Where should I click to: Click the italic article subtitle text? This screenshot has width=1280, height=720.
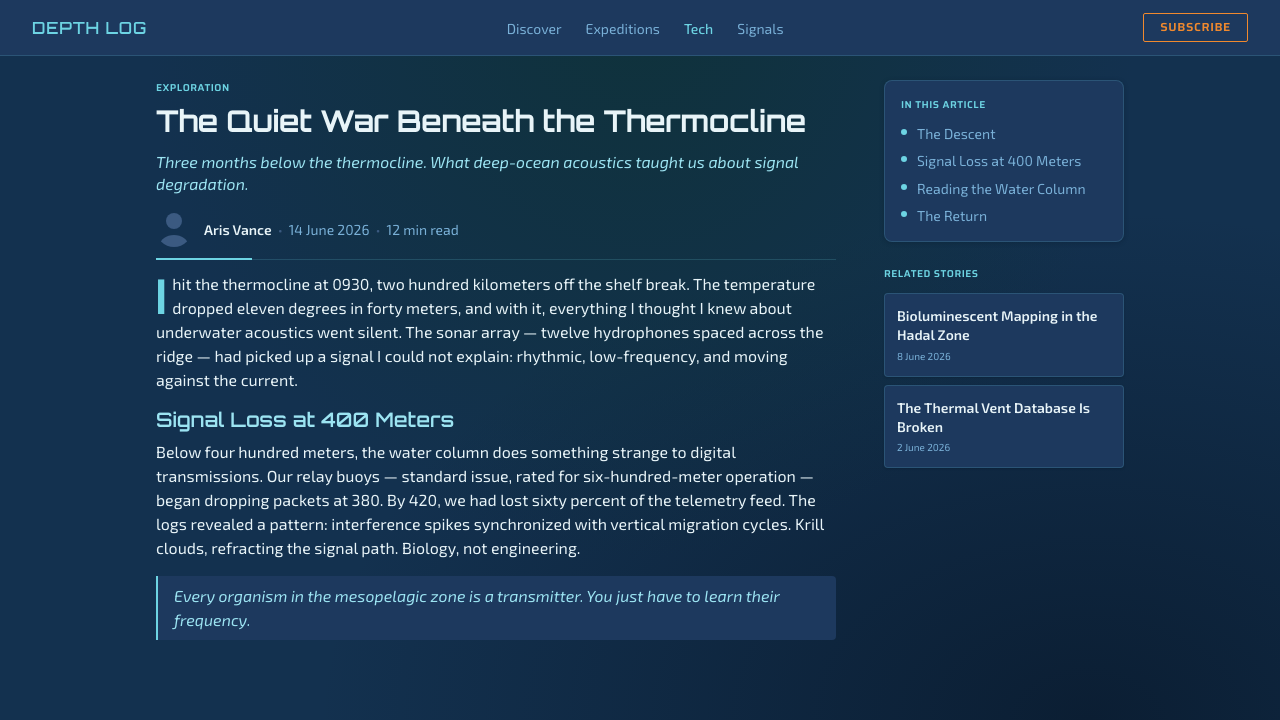477,173
